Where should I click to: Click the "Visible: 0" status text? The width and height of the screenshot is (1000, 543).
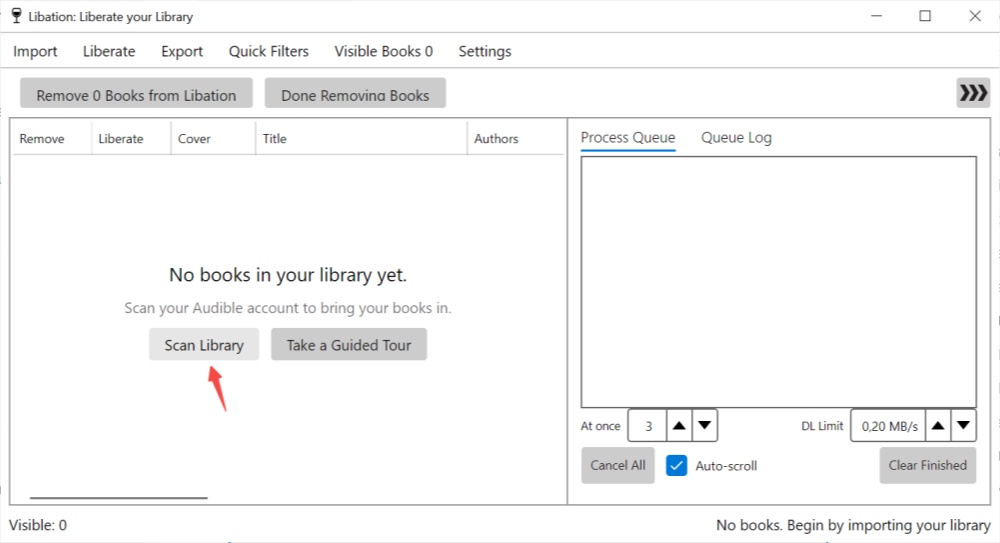coord(38,525)
